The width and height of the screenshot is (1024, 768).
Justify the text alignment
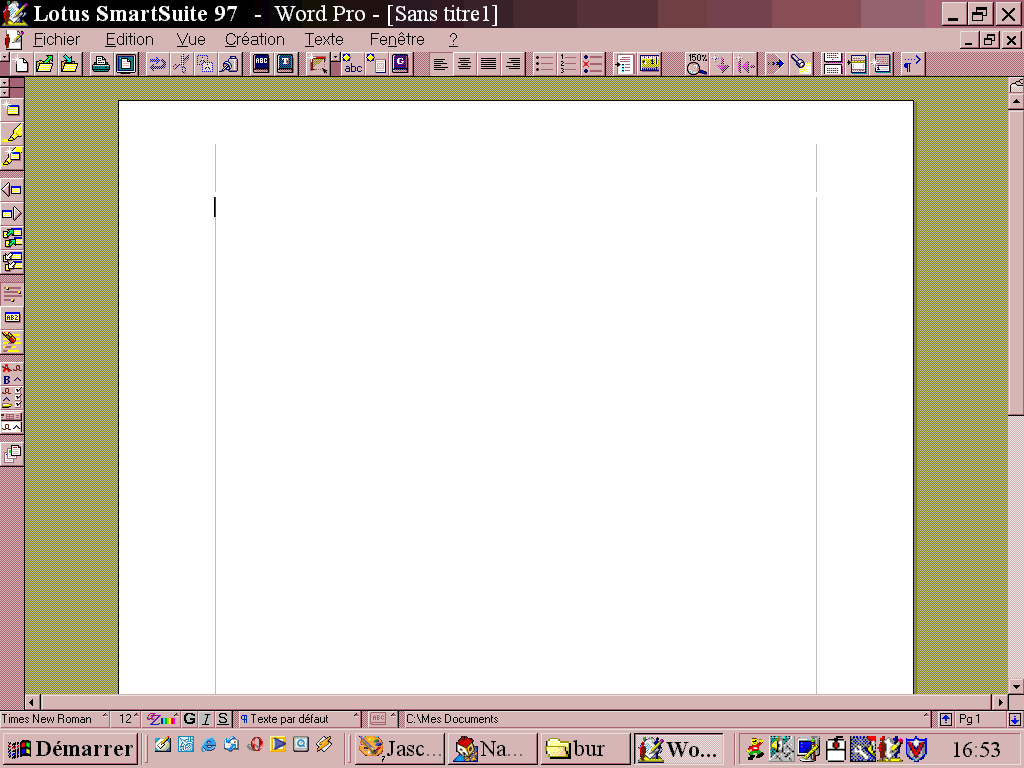tap(488, 64)
